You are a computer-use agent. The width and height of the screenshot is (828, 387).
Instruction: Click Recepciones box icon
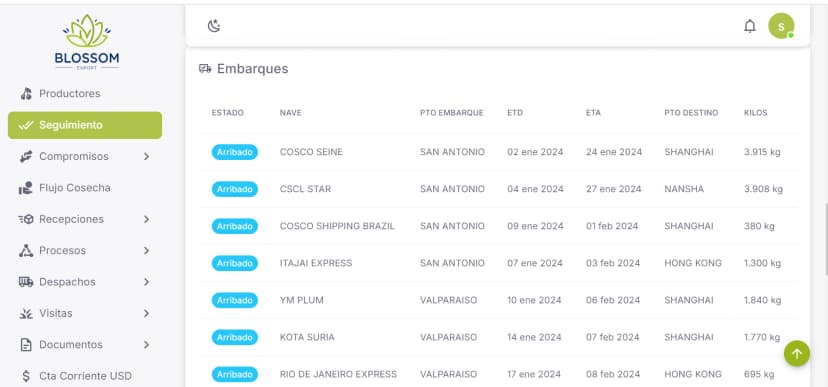click(26, 219)
